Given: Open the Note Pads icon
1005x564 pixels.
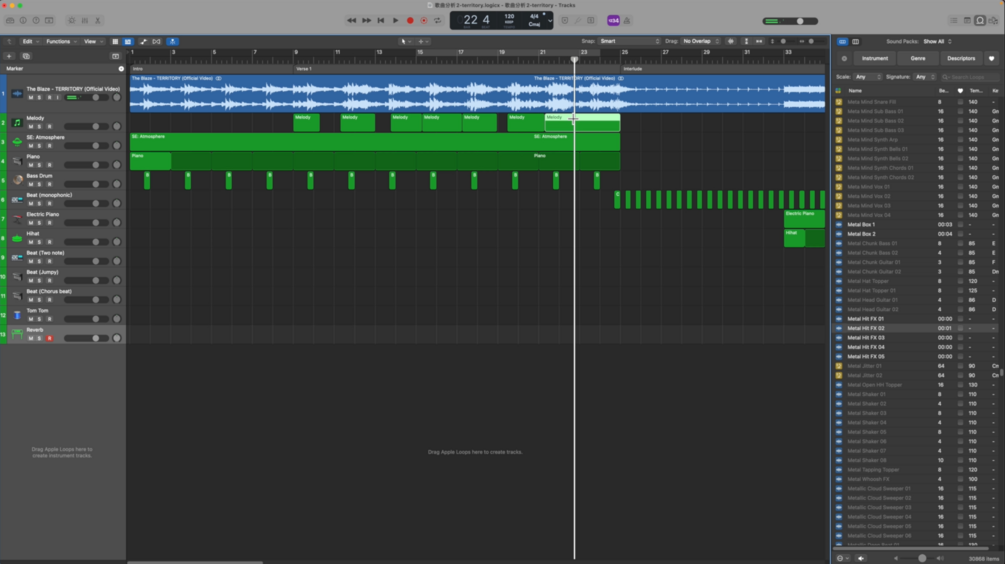Looking at the screenshot, I should point(967,21).
